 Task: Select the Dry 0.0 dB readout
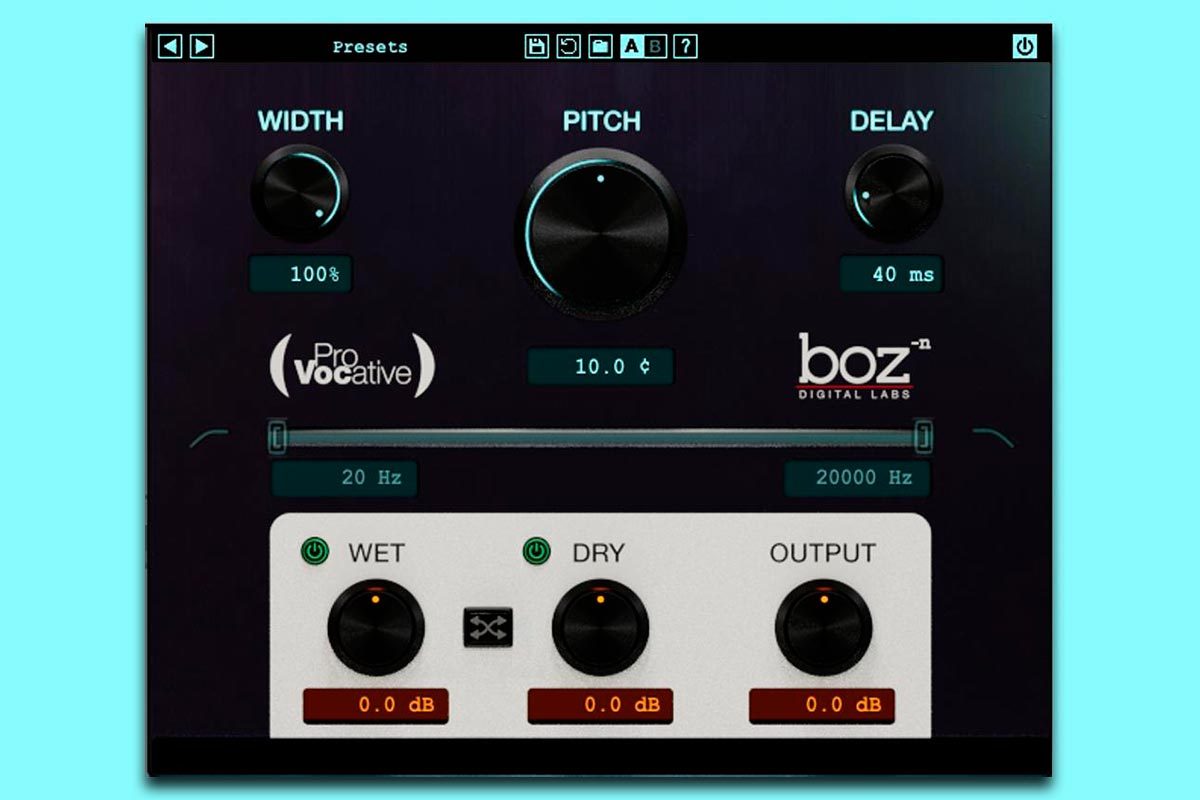click(x=600, y=705)
